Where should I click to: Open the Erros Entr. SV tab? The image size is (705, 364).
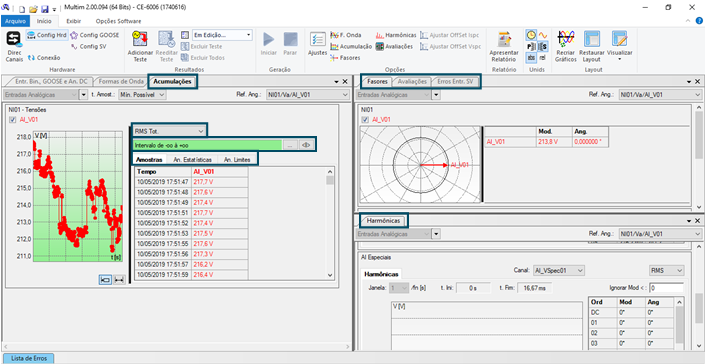pyautogui.click(x=455, y=82)
